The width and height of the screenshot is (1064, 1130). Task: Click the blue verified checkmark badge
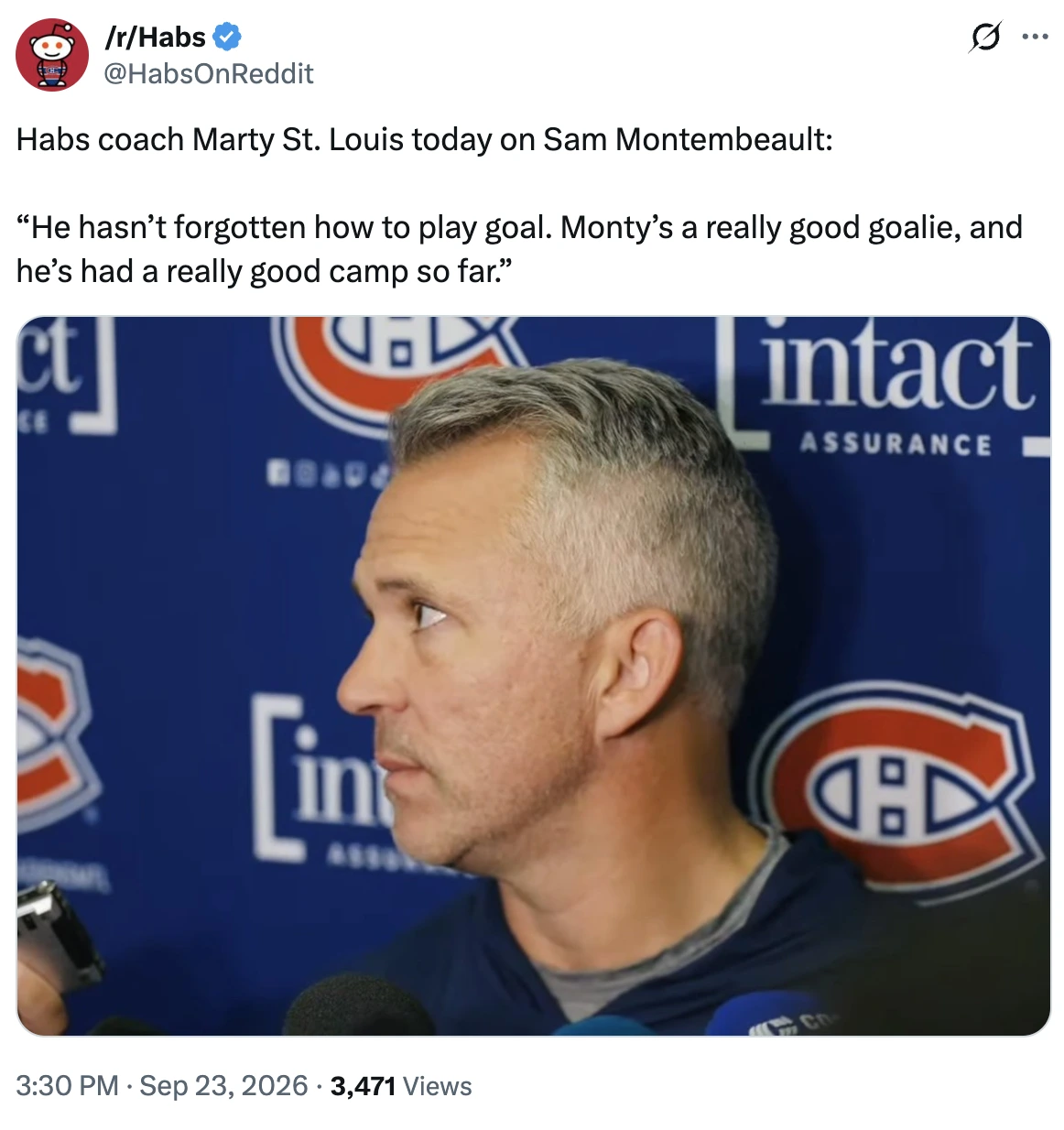click(x=227, y=37)
